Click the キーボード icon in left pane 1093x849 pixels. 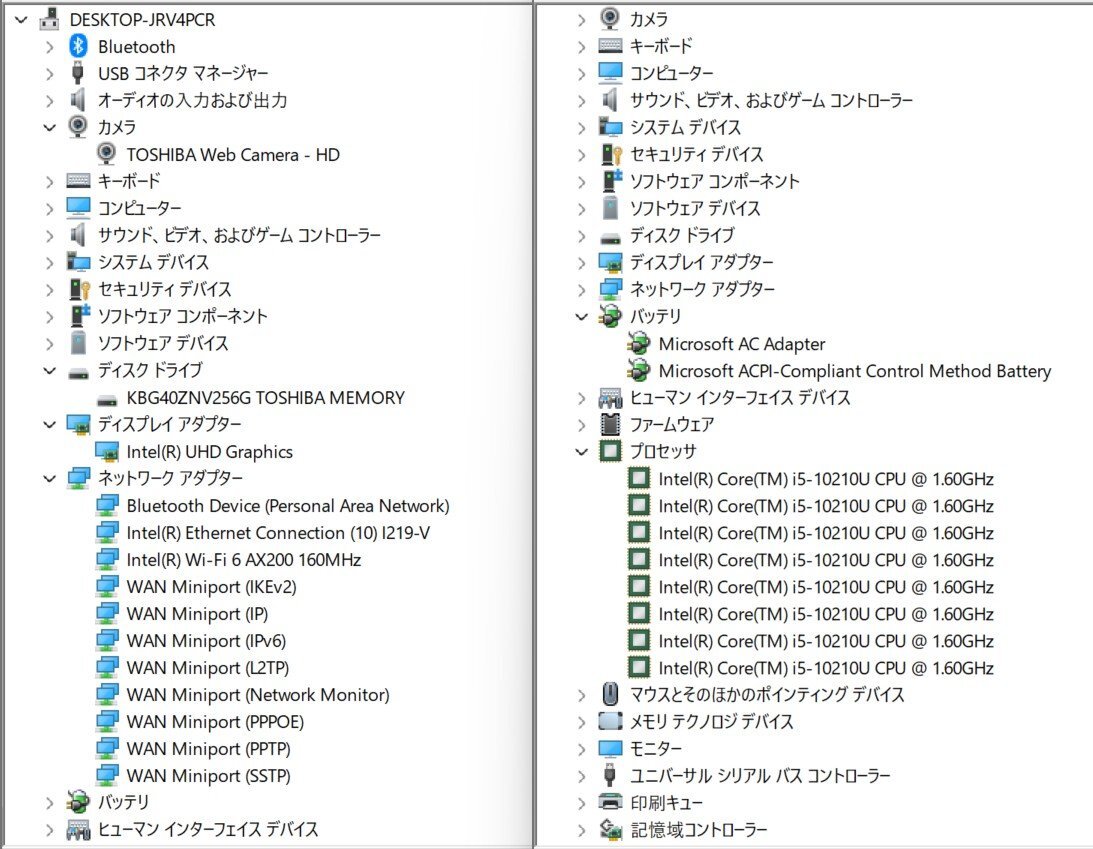click(78, 181)
